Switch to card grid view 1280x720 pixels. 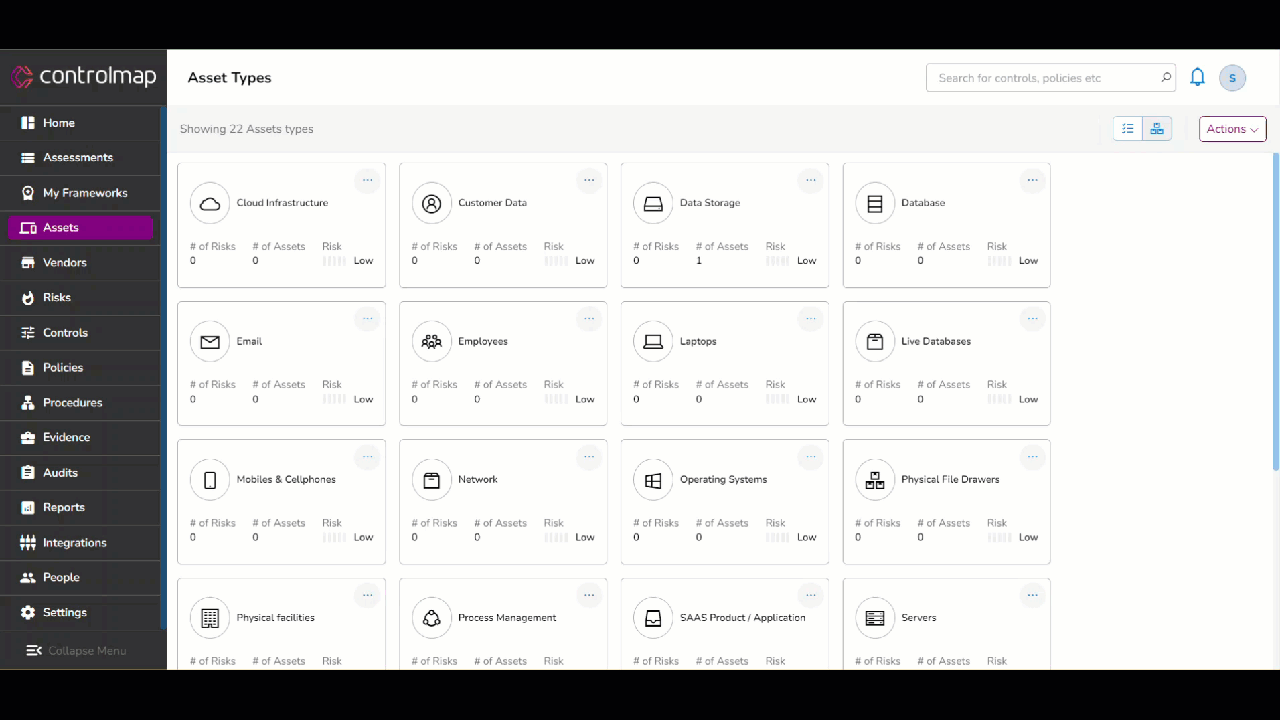click(x=1157, y=129)
